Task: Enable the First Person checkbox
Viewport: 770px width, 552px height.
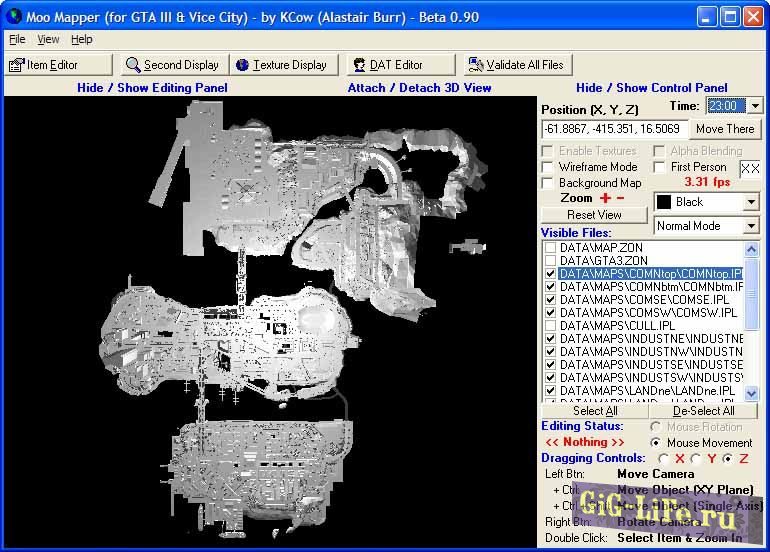Action: 660,167
